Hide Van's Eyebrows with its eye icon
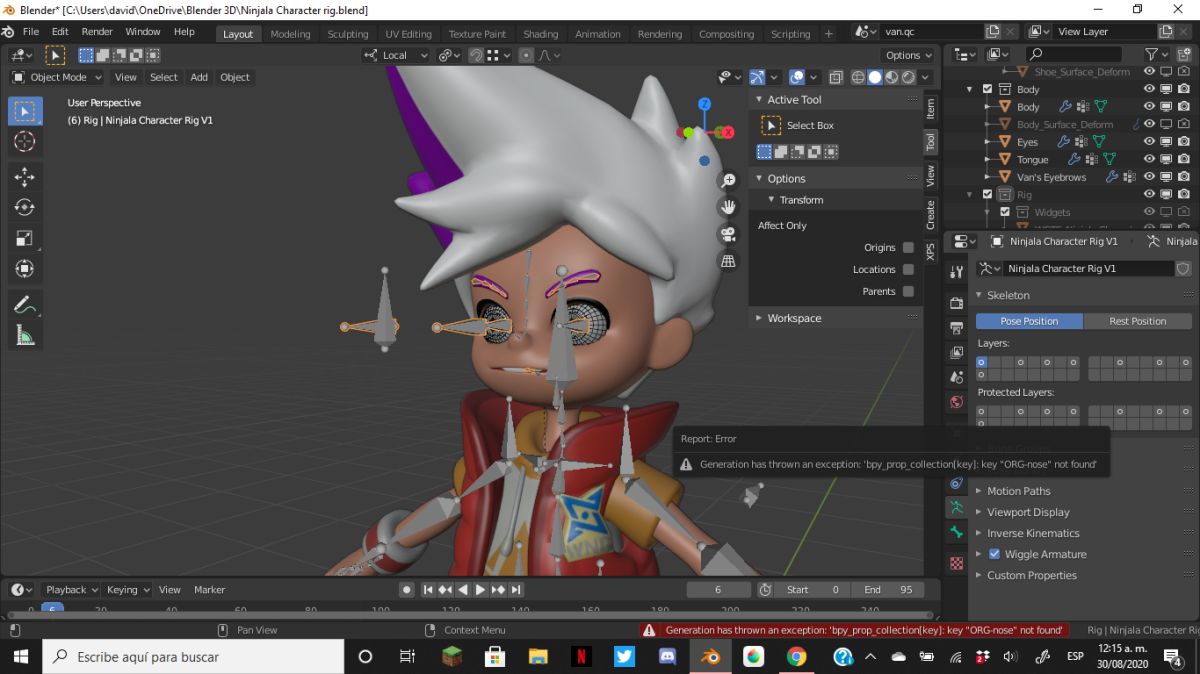The image size is (1200, 674). coord(1150,177)
